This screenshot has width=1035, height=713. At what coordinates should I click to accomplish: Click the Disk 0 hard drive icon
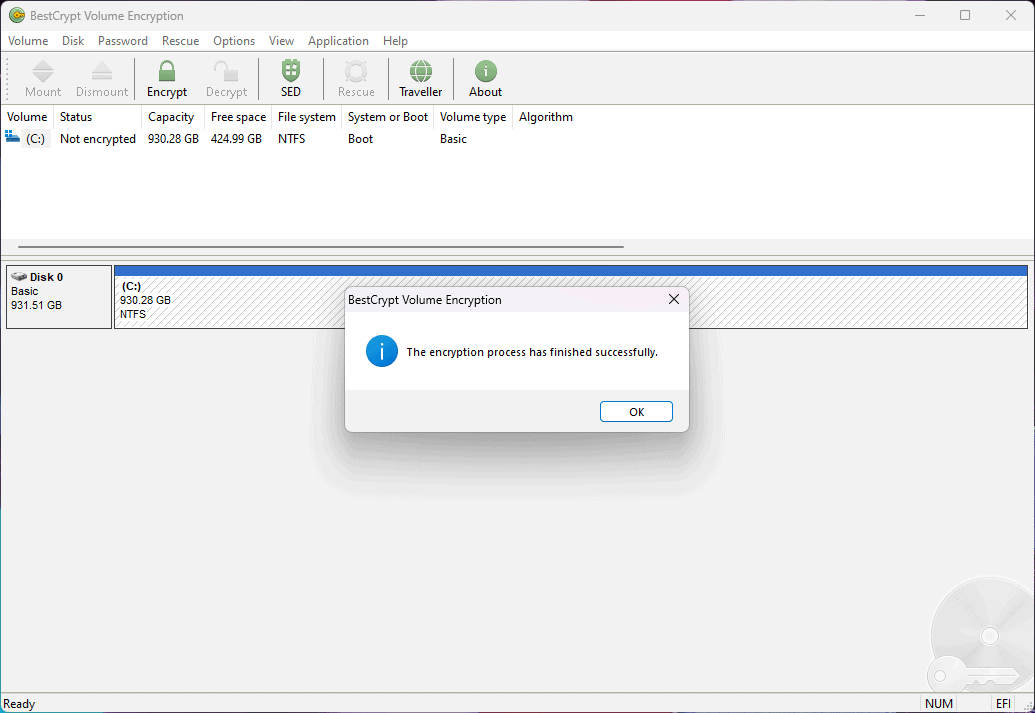pos(18,277)
